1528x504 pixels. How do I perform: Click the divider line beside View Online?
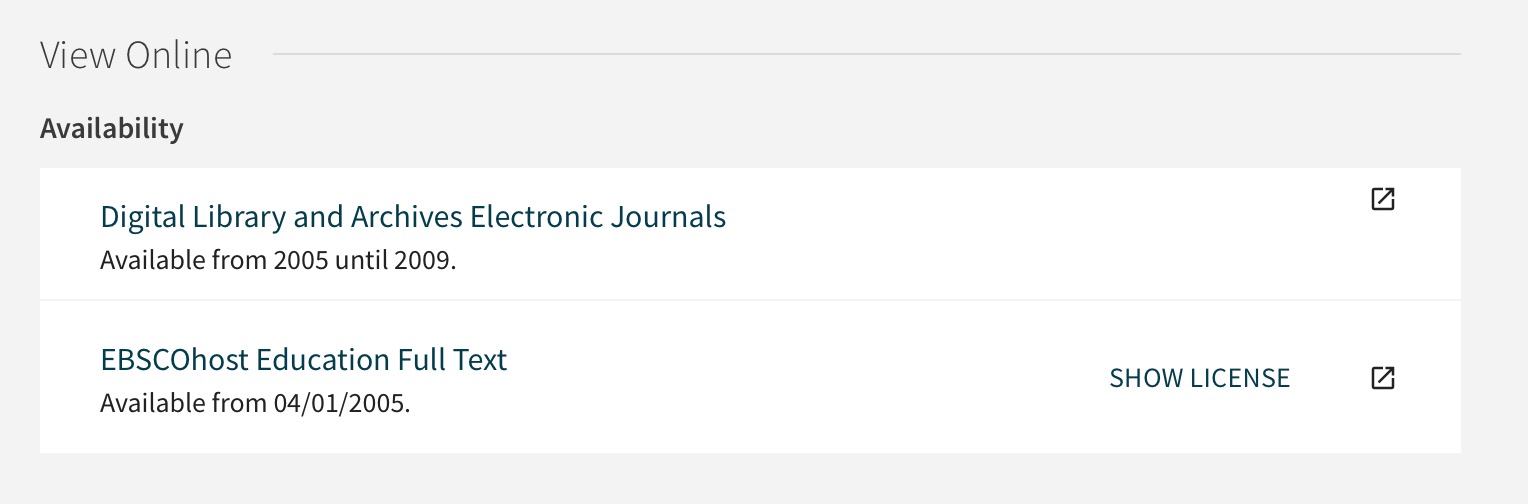(x=866, y=53)
